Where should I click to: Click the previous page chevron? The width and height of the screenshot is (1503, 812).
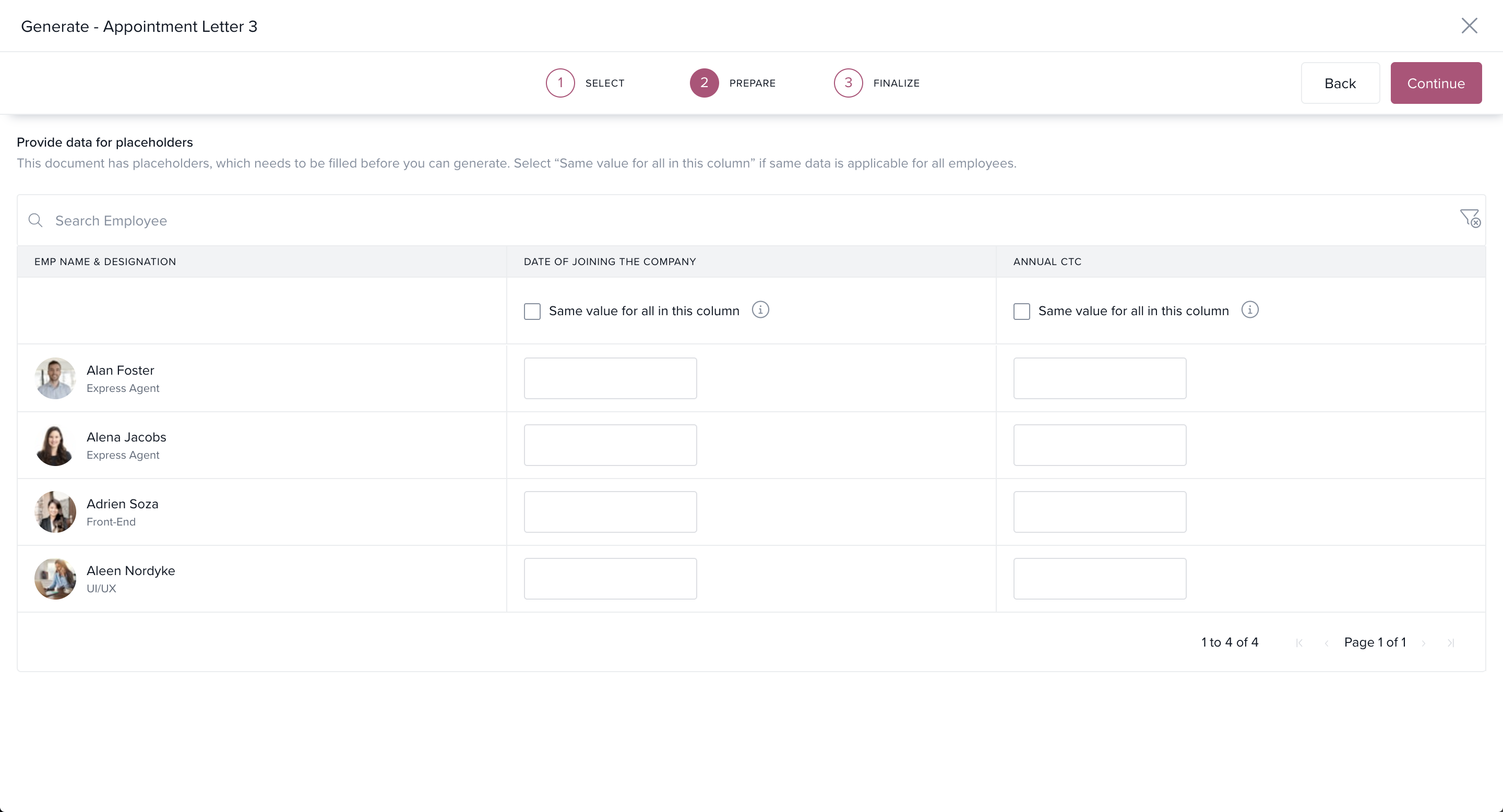pos(1326,643)
